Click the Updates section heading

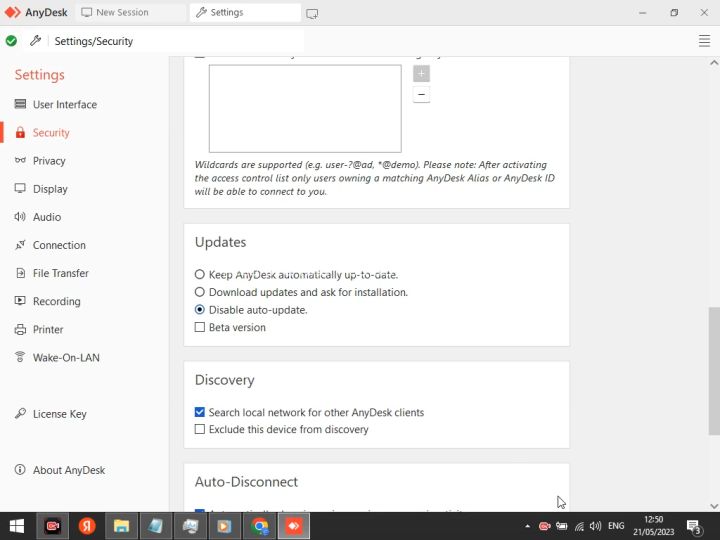click(x=220, y=242)
